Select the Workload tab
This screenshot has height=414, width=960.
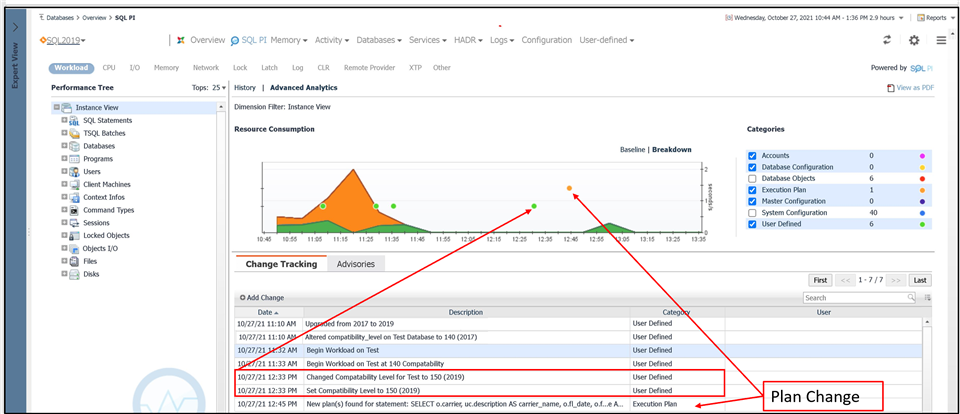pos(71,68)
